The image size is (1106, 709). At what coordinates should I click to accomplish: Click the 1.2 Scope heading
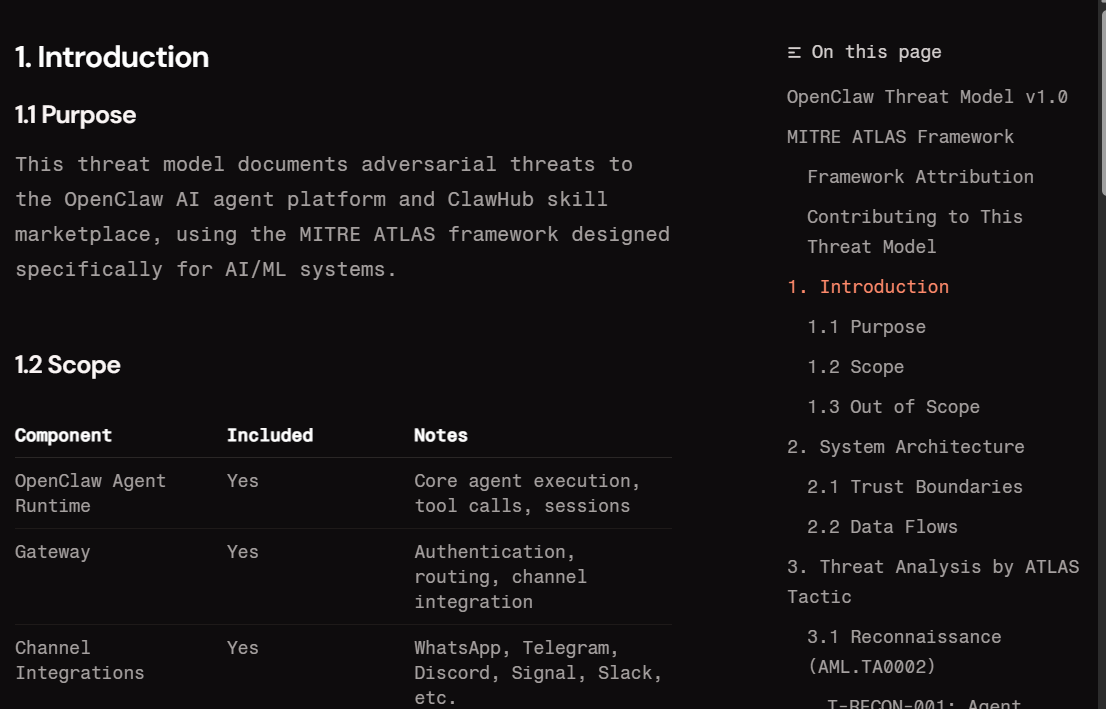[x=68, y=365]
